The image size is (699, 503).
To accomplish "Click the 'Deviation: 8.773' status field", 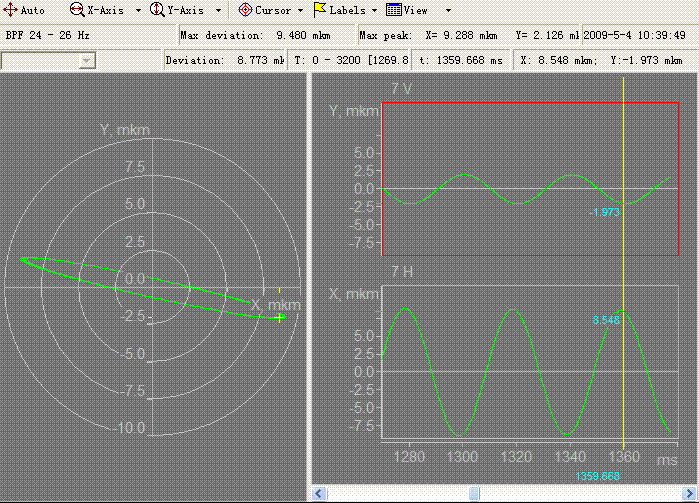I will 225,60.
